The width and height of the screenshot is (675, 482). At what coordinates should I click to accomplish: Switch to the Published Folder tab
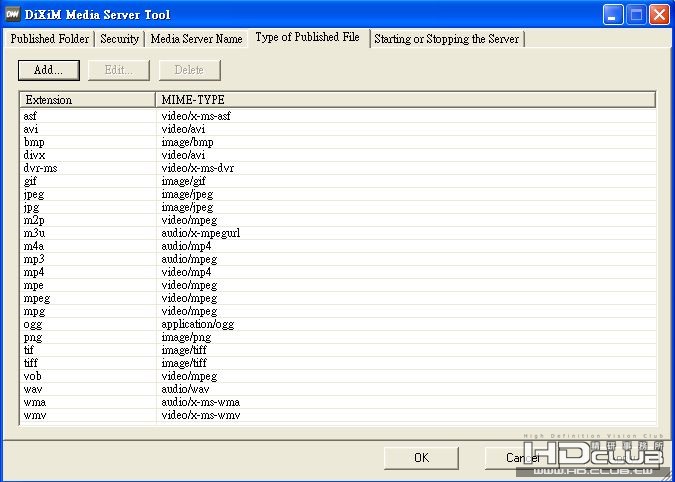tap(50, 39)
